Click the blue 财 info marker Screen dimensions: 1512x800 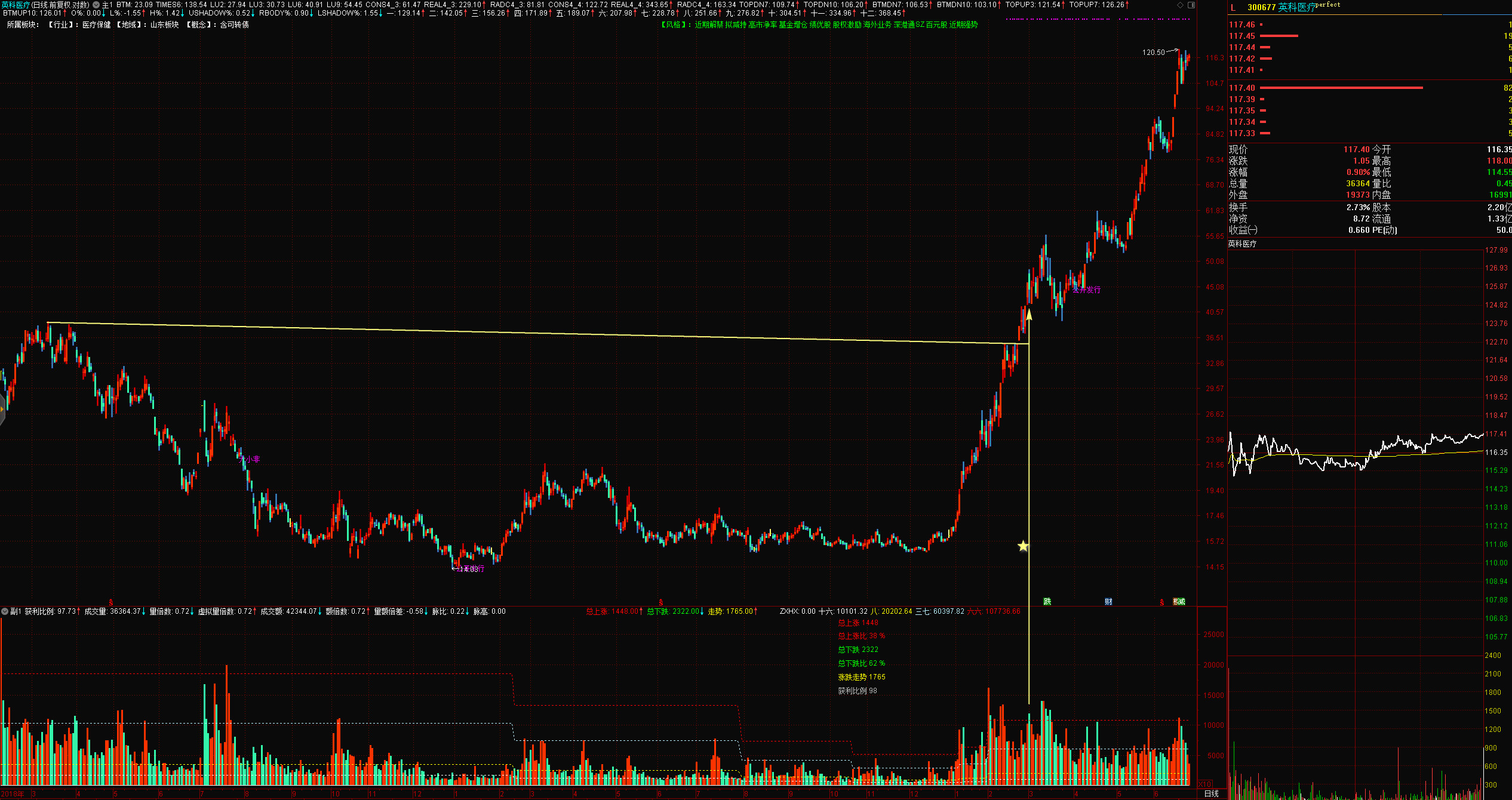pyautogui.click(x=1108, y=601)
